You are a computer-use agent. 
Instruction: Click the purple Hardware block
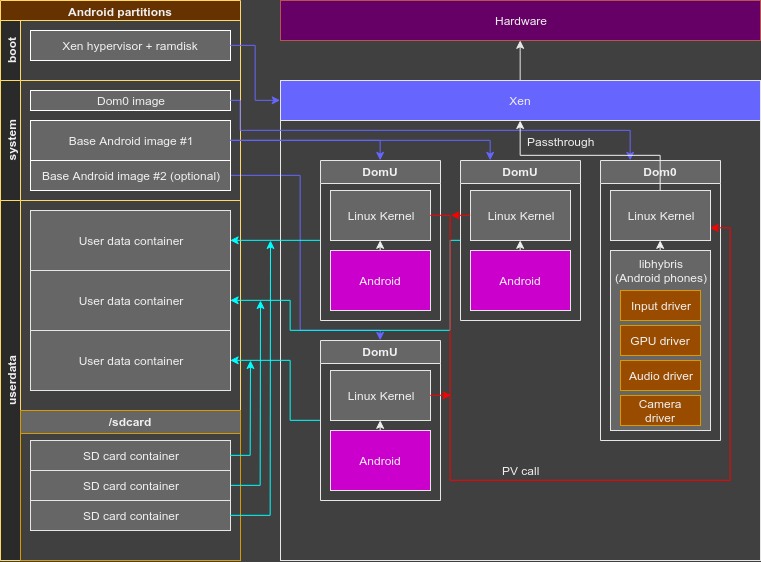tap(520, 21)
